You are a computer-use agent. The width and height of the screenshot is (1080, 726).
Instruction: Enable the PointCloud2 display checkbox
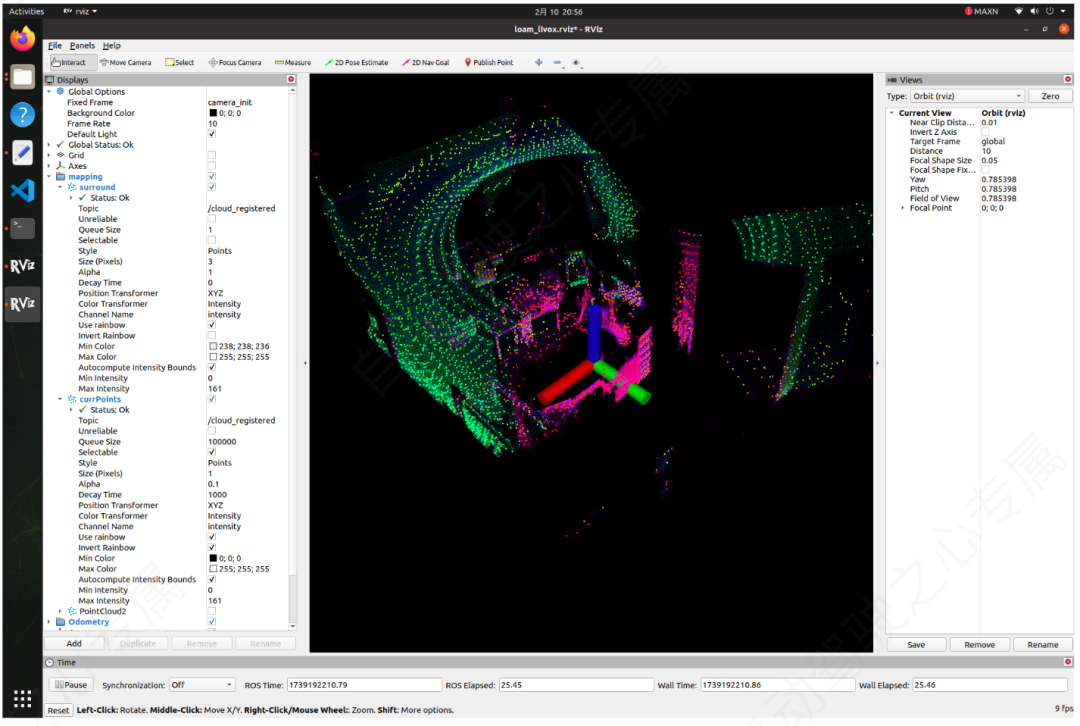tap(211, 611)
